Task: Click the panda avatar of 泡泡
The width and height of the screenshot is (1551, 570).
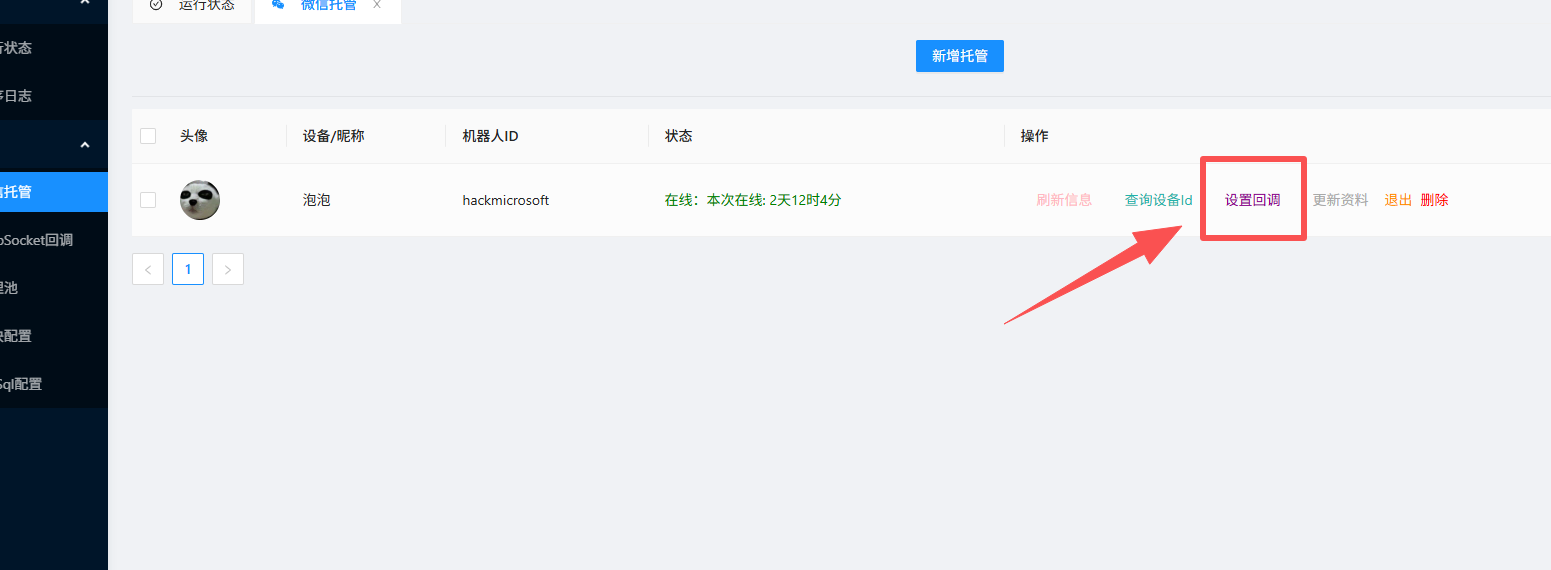Action: tap(200, 200)
